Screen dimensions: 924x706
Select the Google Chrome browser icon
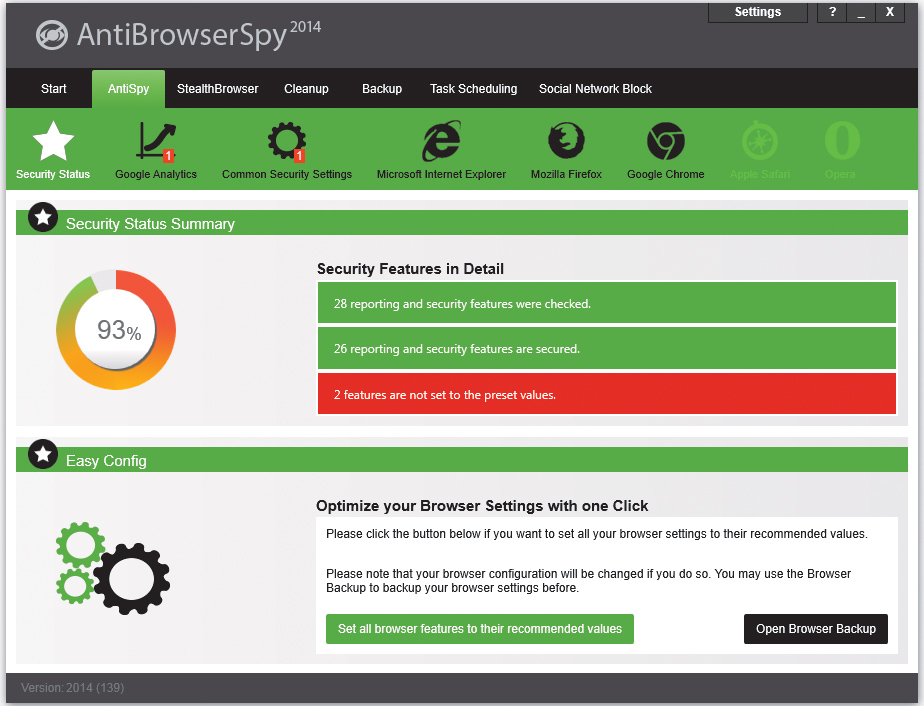665,140
